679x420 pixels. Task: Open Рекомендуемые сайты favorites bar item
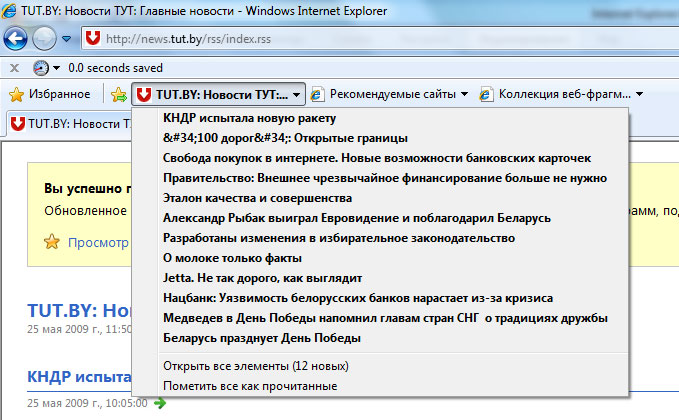click(x=389, y=94)
